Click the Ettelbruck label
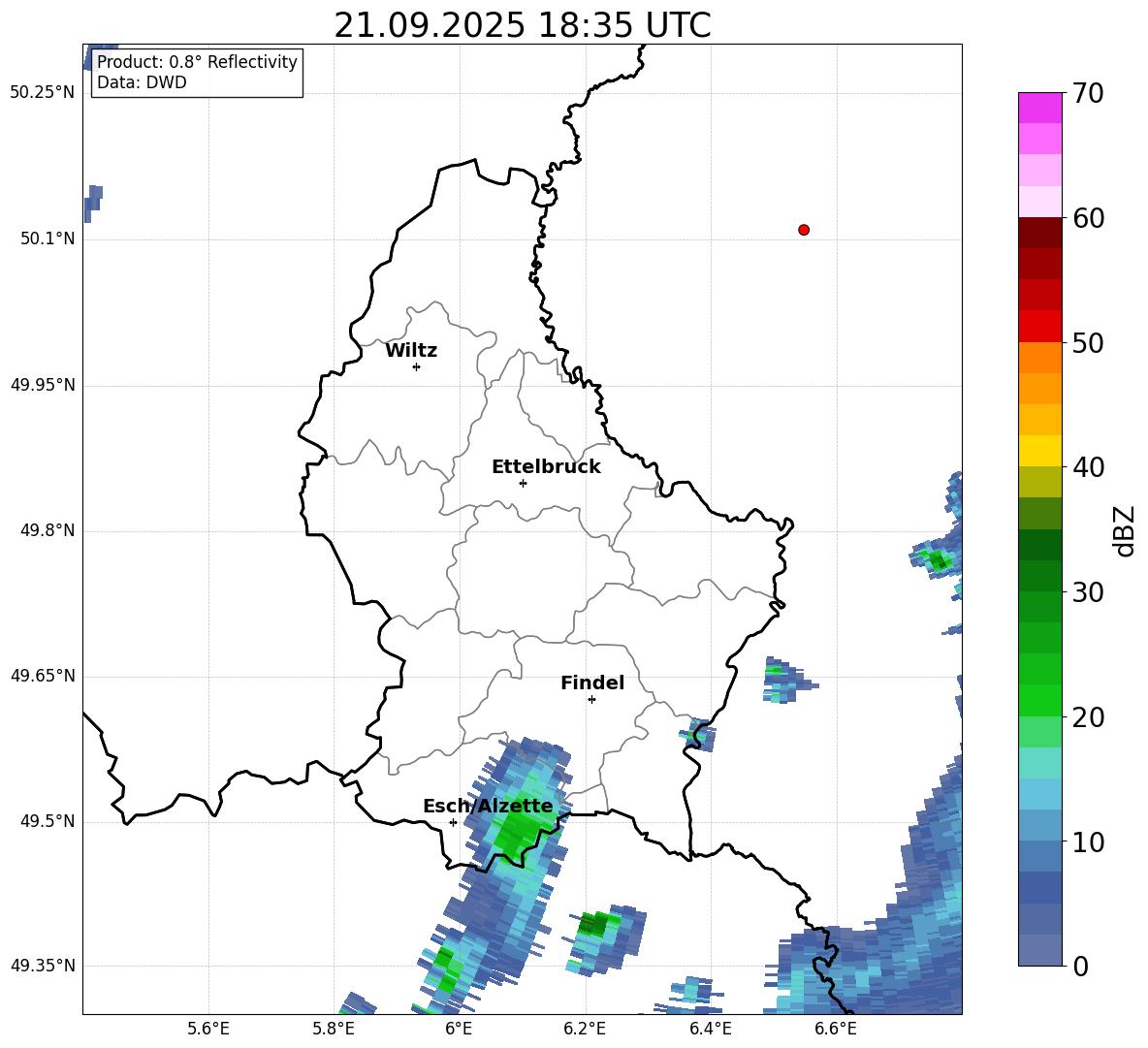This screenshot has width=1148, height=1048. pyautogui.click(x=546, y=467)
